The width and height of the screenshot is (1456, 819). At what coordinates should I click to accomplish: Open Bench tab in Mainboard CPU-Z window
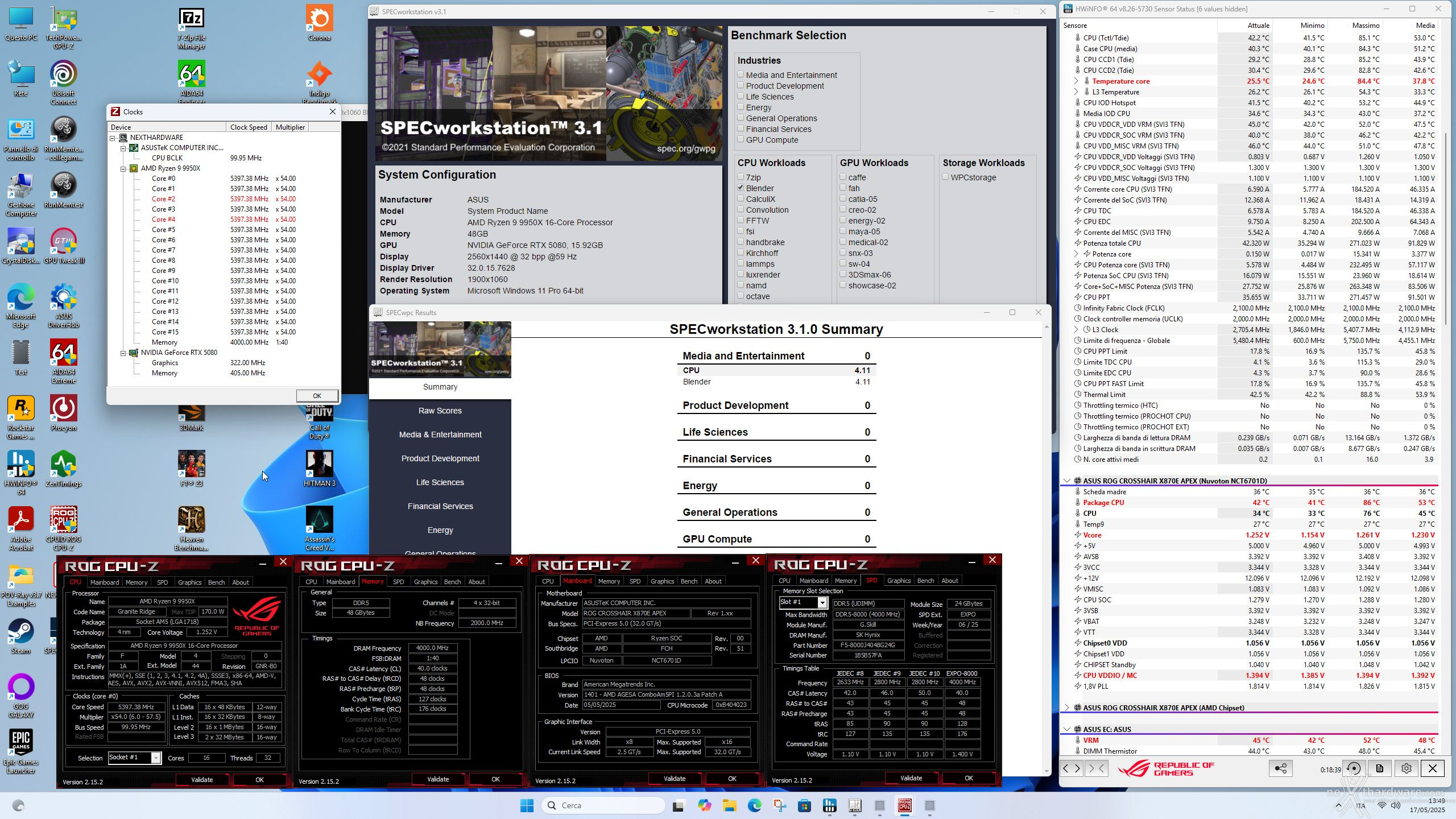point(689,581)
